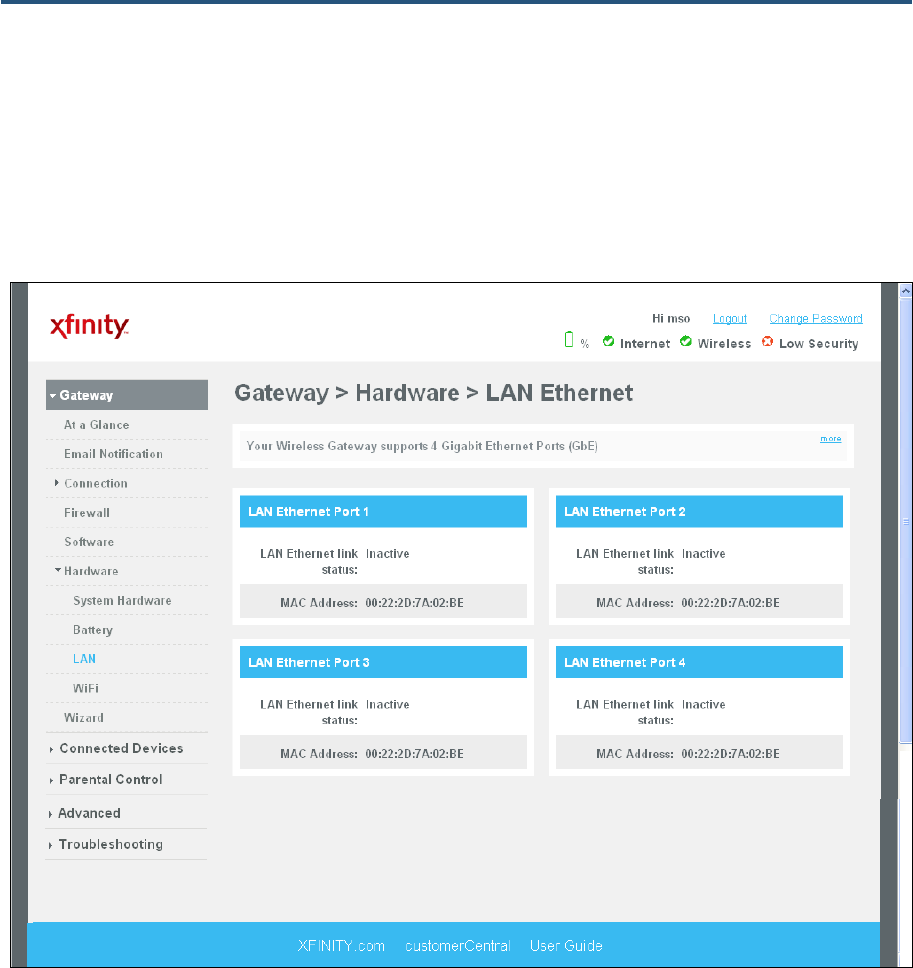This screenshot has height=968, width=913.
Task: Click the Internet status label
Action: click(645, 343)
